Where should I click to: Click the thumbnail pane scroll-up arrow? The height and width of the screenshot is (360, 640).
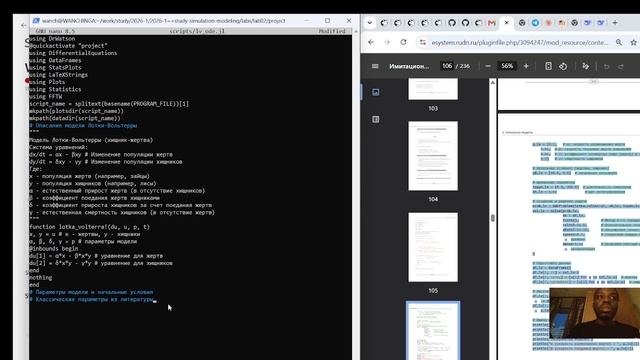pyautogui.click(x=493, y=82)
